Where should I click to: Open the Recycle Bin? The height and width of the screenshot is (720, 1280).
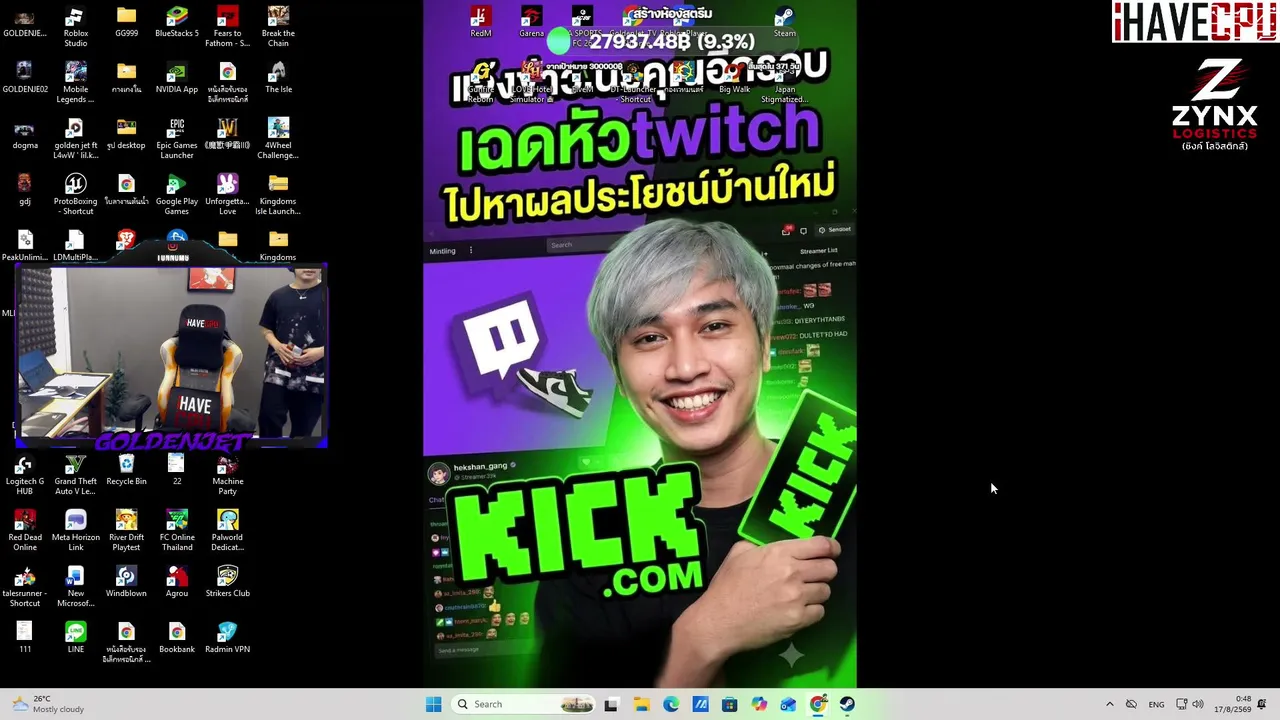pos(126,470)
